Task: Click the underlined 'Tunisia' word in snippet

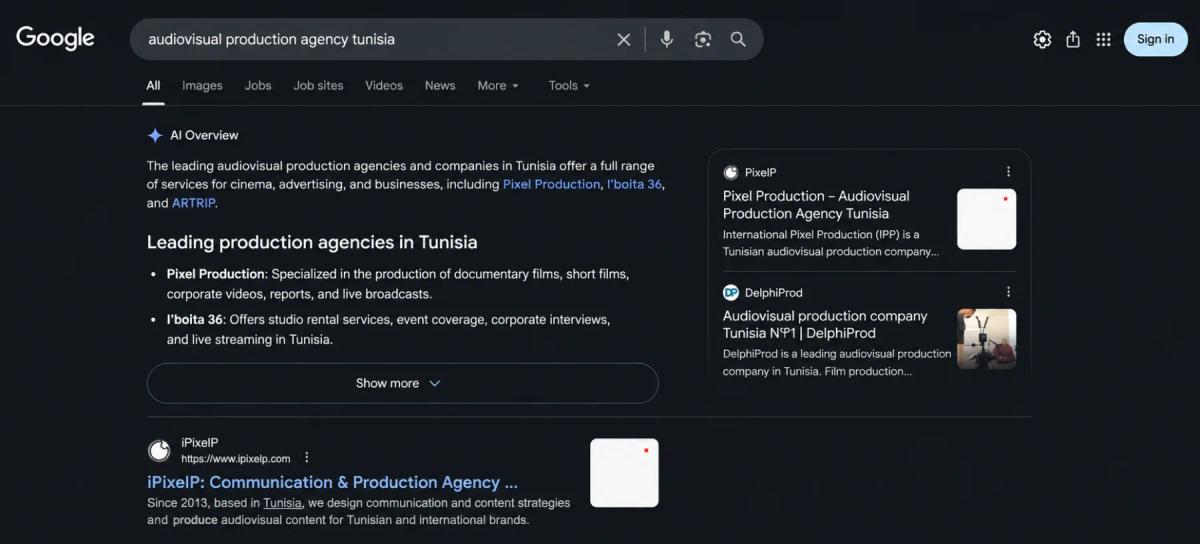Action: pos(283,503)
